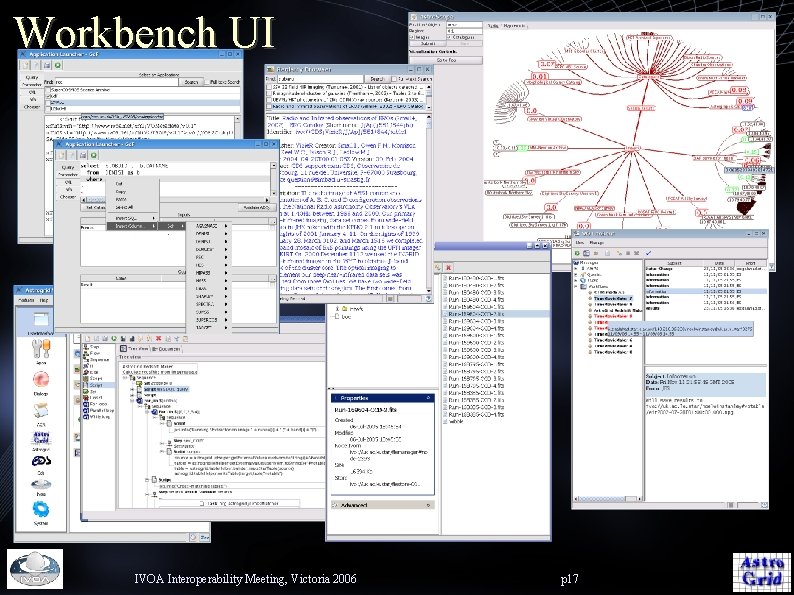Screen dimensions: 794x595
Task: Click green refresh icon in message browser toolbar
Action: 578,253
